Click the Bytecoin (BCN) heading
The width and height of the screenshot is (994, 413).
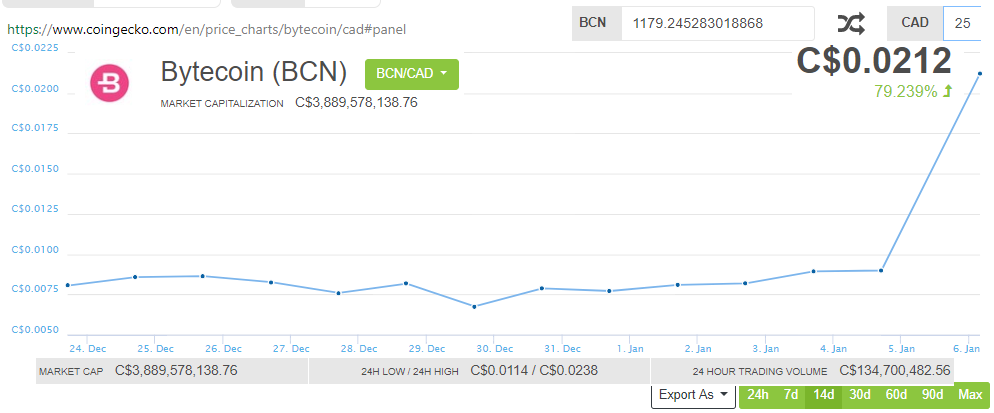tap(254, 72)
